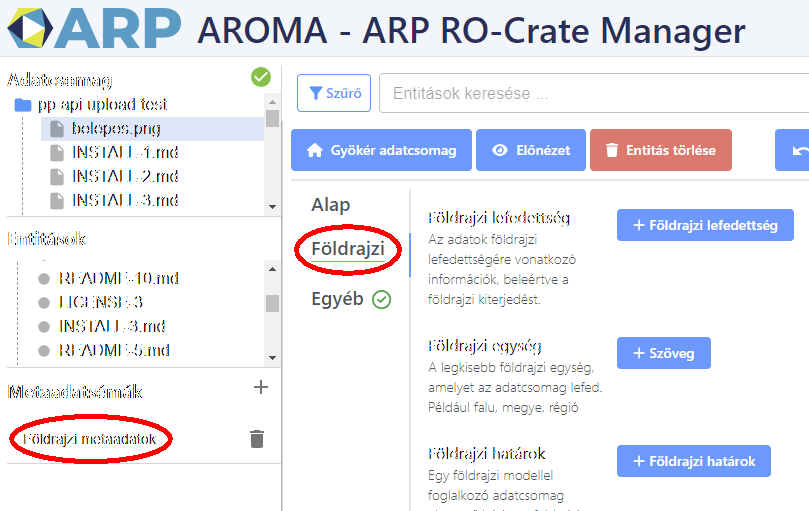Screen dimensions: 809x511
Task: Switch to the Földrajzi tab
Action: point(348,249)
